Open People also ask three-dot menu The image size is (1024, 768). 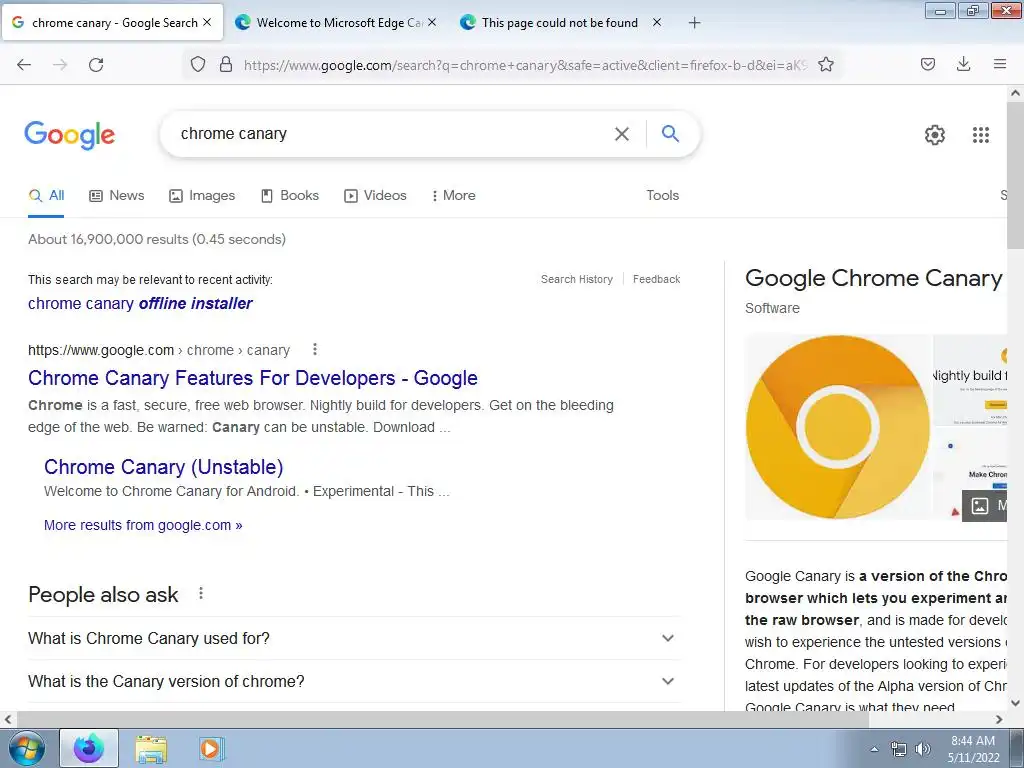pos(201,593)
